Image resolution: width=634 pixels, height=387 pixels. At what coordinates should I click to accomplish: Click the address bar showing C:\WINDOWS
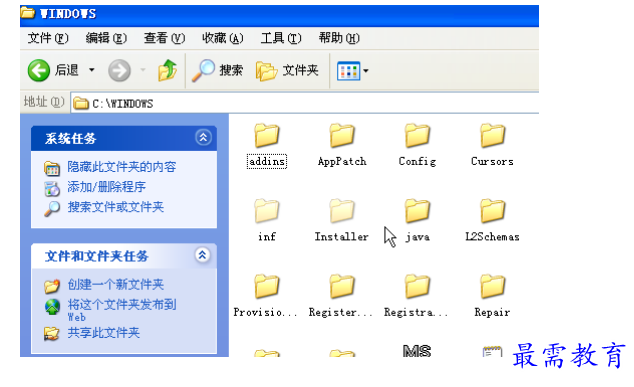(305, 104)
